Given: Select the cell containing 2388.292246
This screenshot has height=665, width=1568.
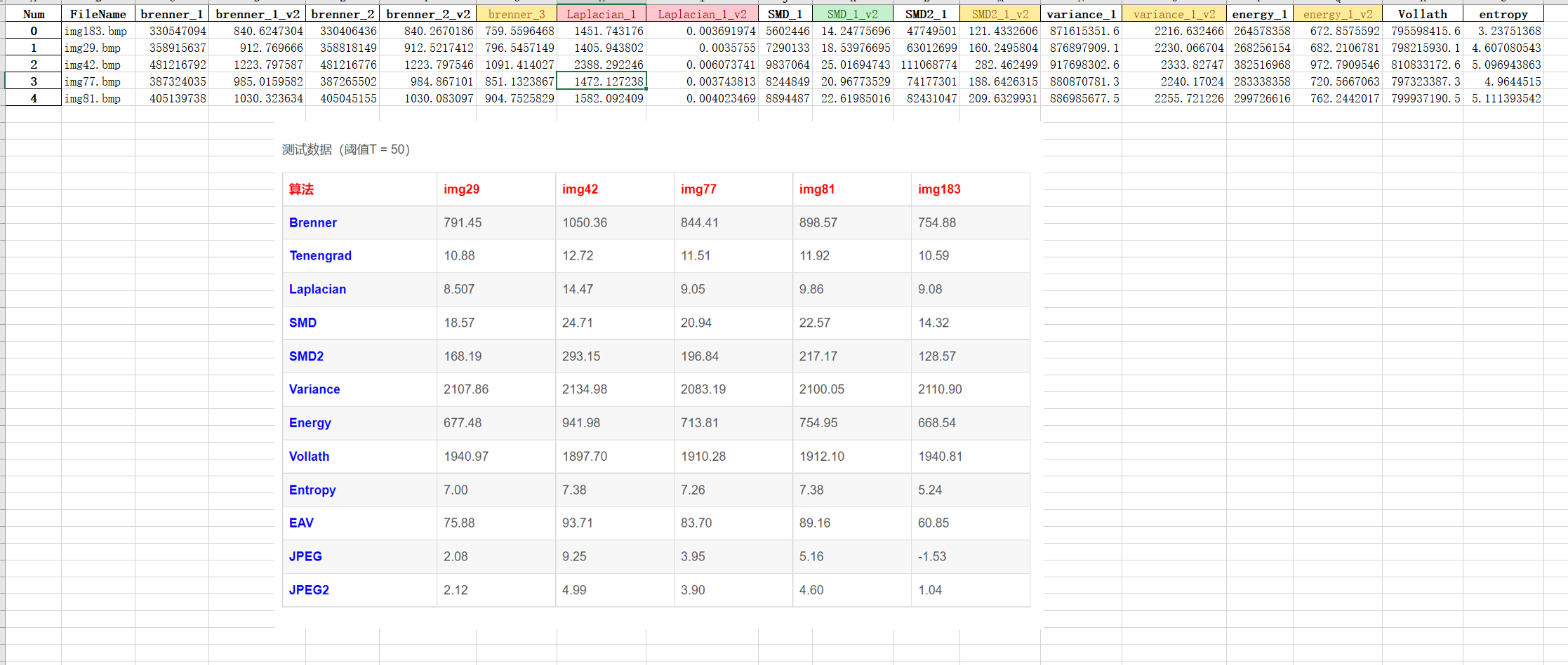Looking at the screenshot, I should pyautogui.click(x=602, y=65).
